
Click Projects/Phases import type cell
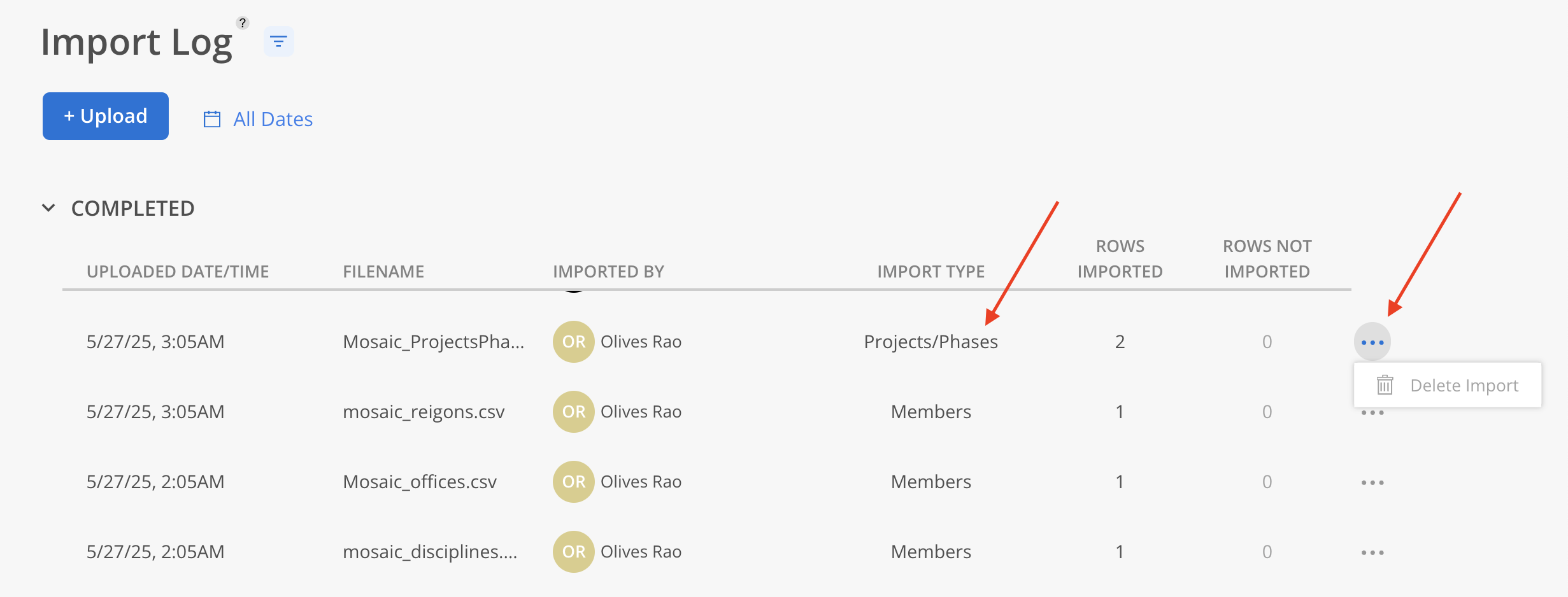click(x=930, y=342)
